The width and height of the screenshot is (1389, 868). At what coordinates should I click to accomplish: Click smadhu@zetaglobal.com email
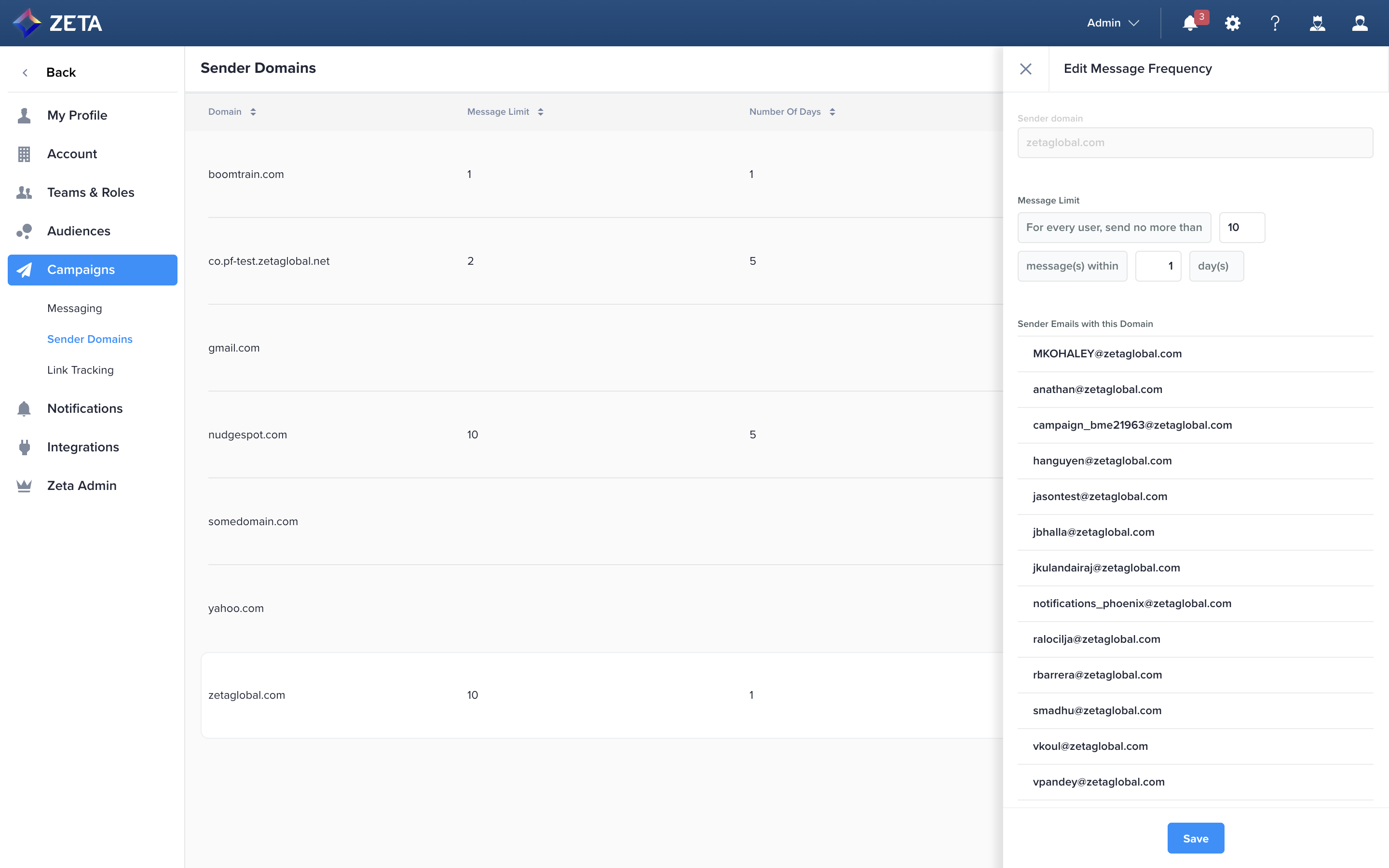click(x=1097, y=710)
